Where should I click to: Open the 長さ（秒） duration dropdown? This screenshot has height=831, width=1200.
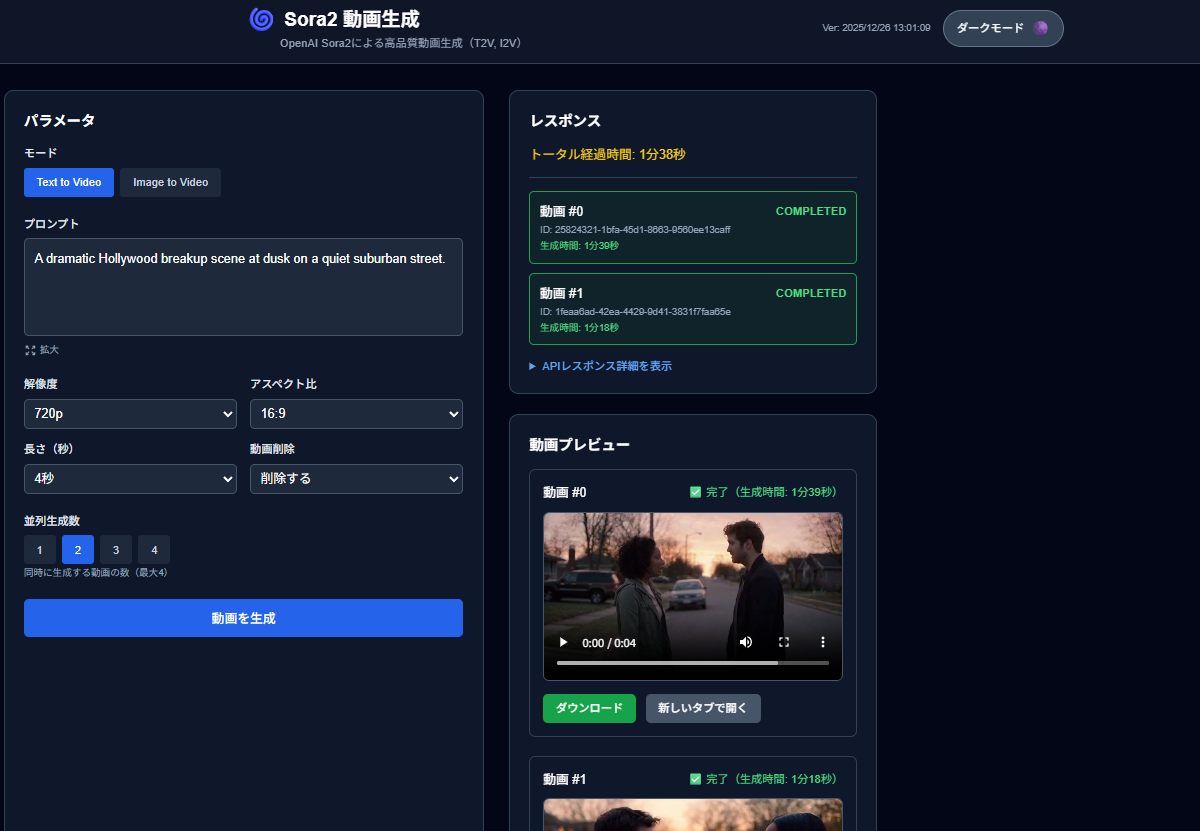130,479
